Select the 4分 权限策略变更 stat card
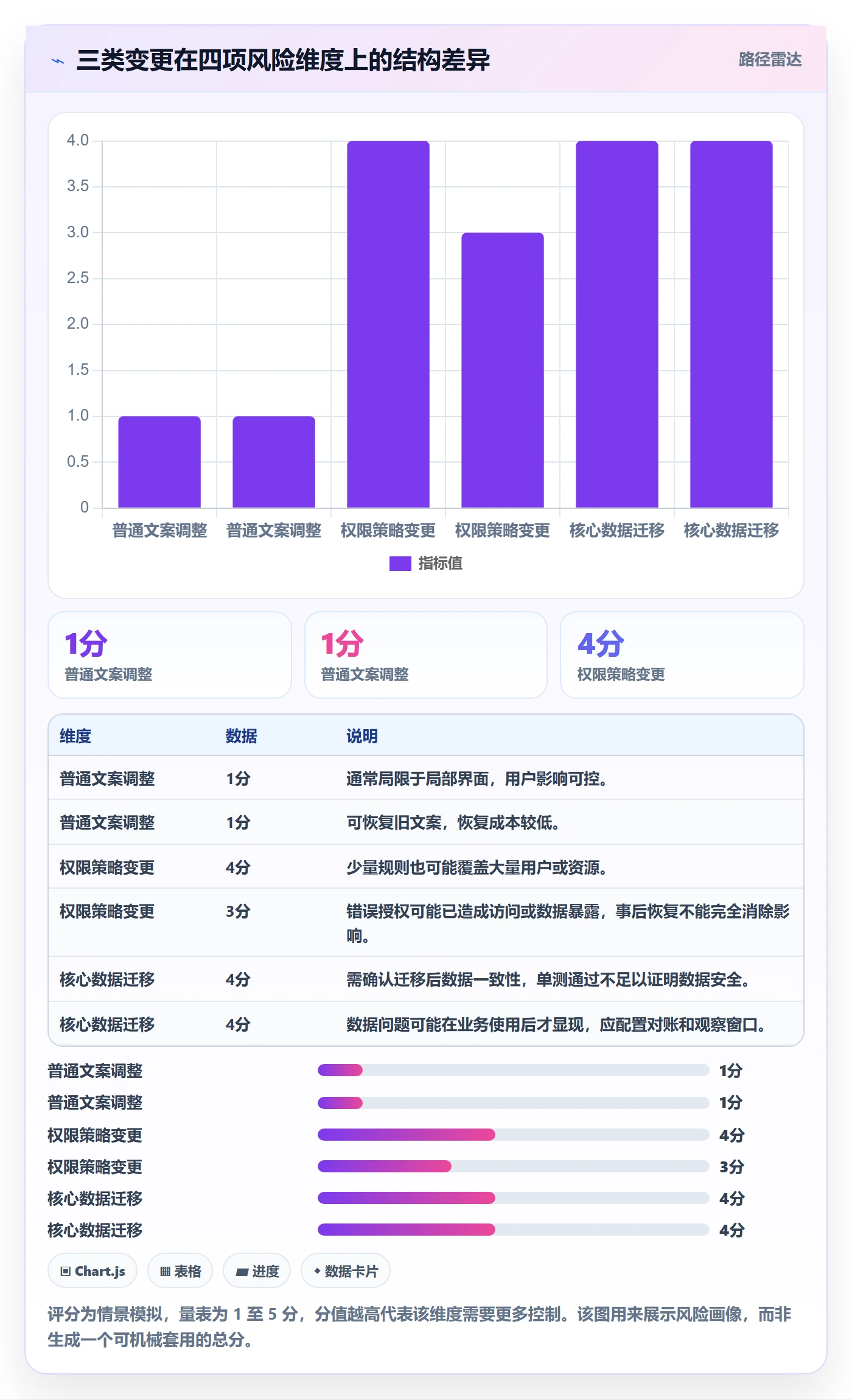The height and width of the screenshot is (1400, 852). pyautogui.click(x=682, y=655)
